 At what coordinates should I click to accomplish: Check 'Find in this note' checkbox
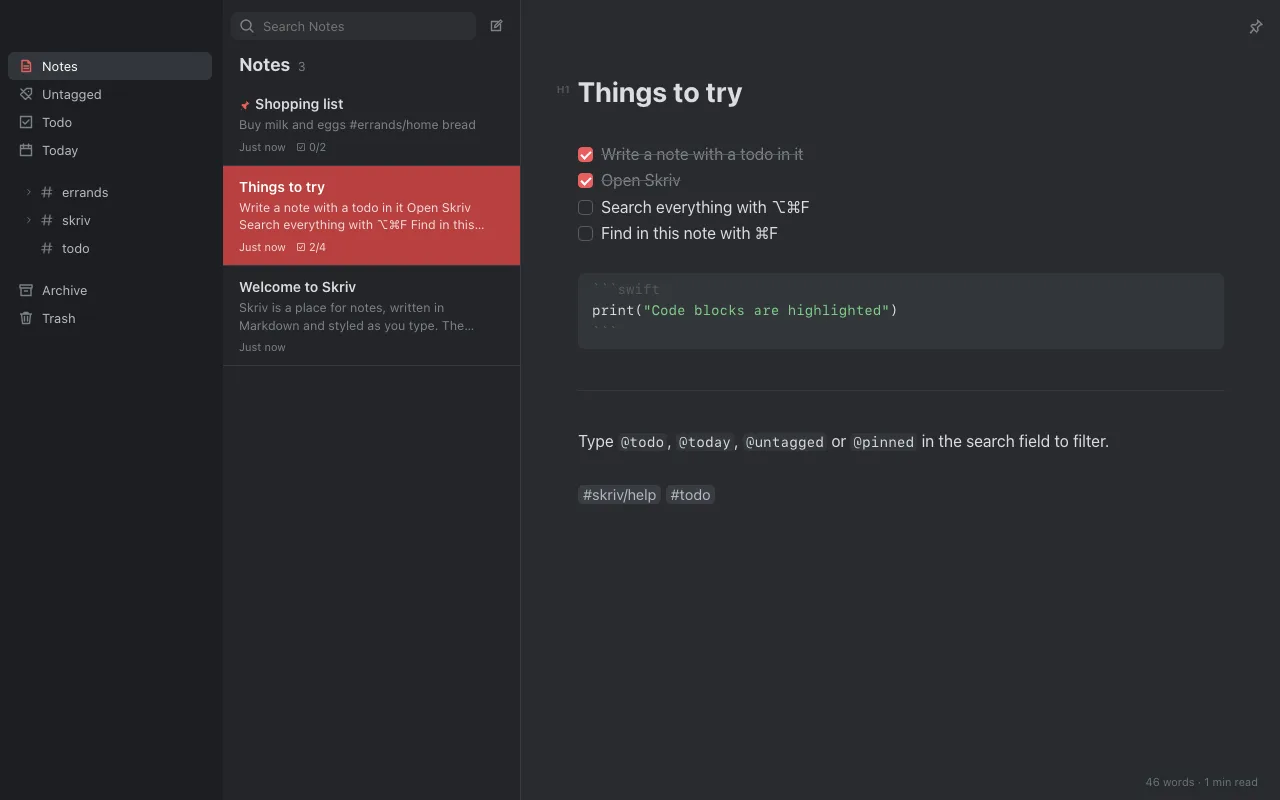click(586, 233)
